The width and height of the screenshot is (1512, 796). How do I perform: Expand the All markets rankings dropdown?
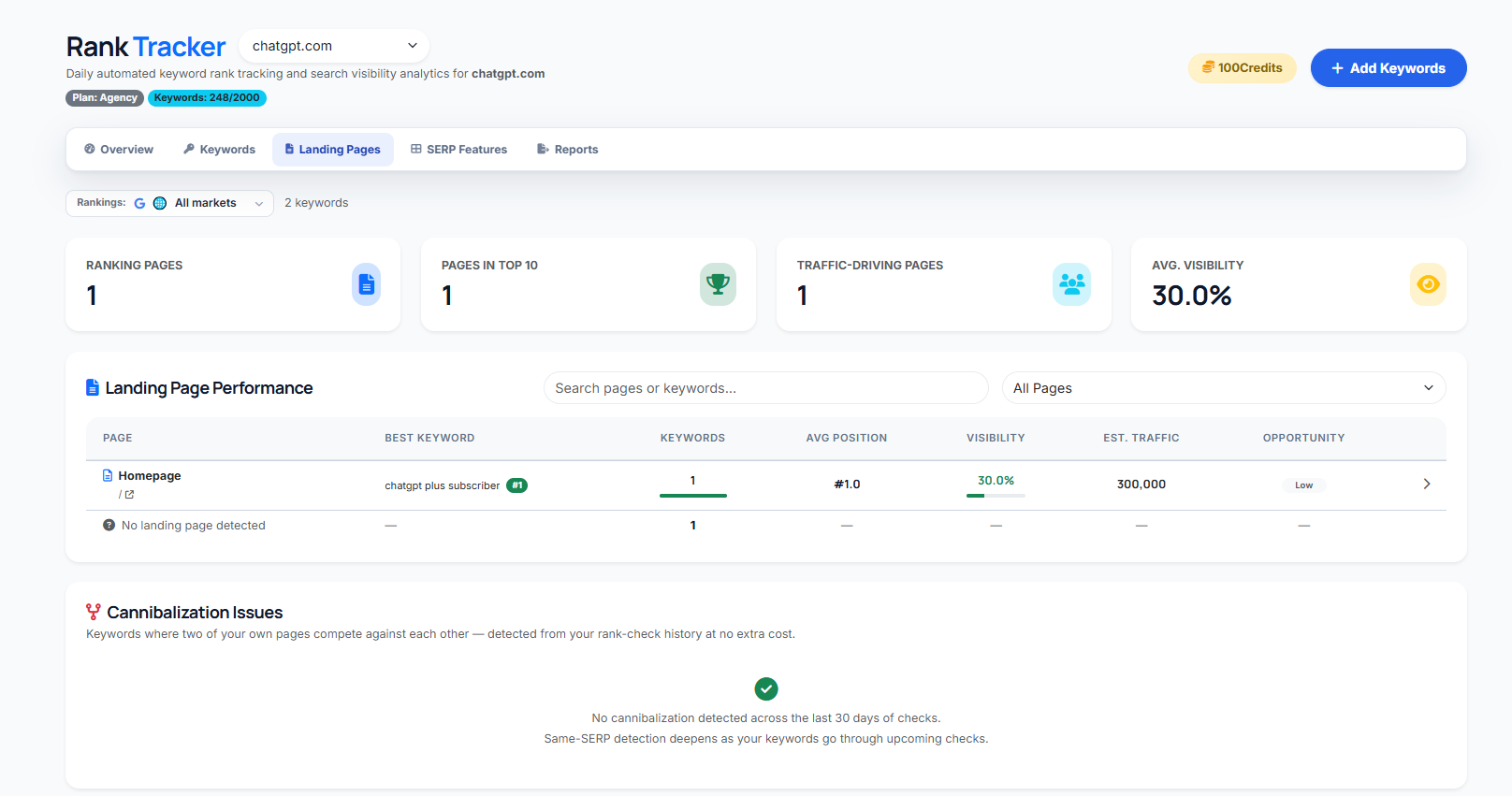(x=169, y=203)
